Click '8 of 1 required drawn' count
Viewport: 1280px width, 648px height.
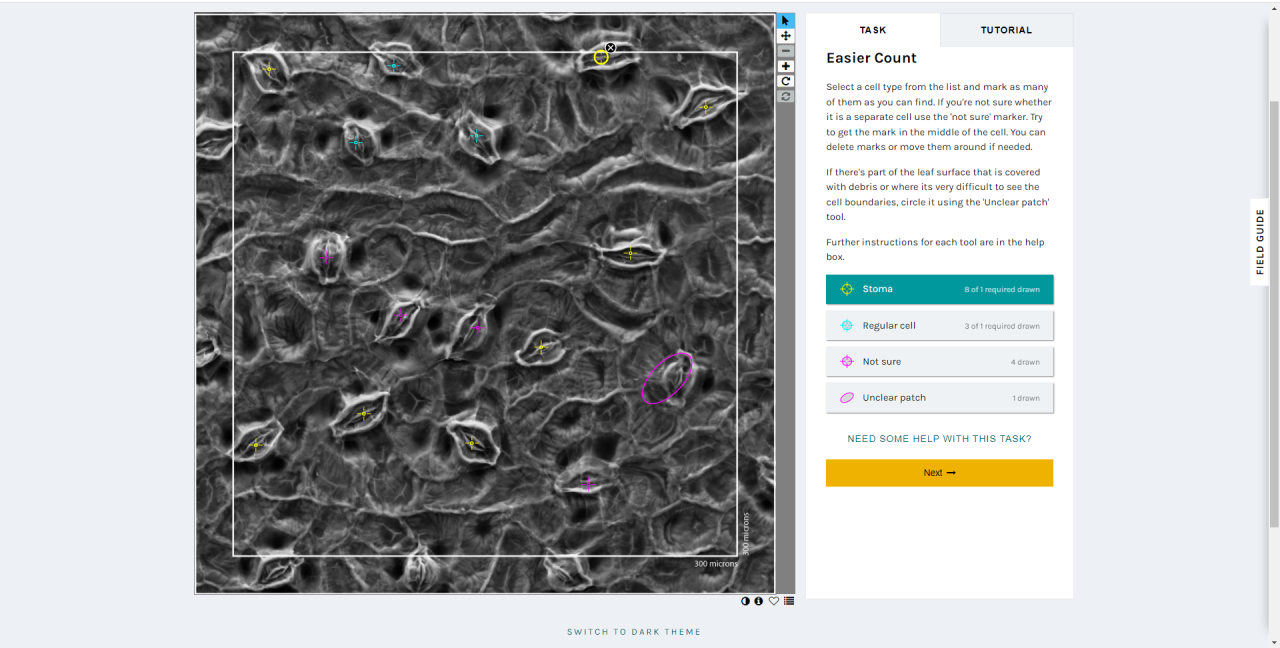tap(1002, 289)
